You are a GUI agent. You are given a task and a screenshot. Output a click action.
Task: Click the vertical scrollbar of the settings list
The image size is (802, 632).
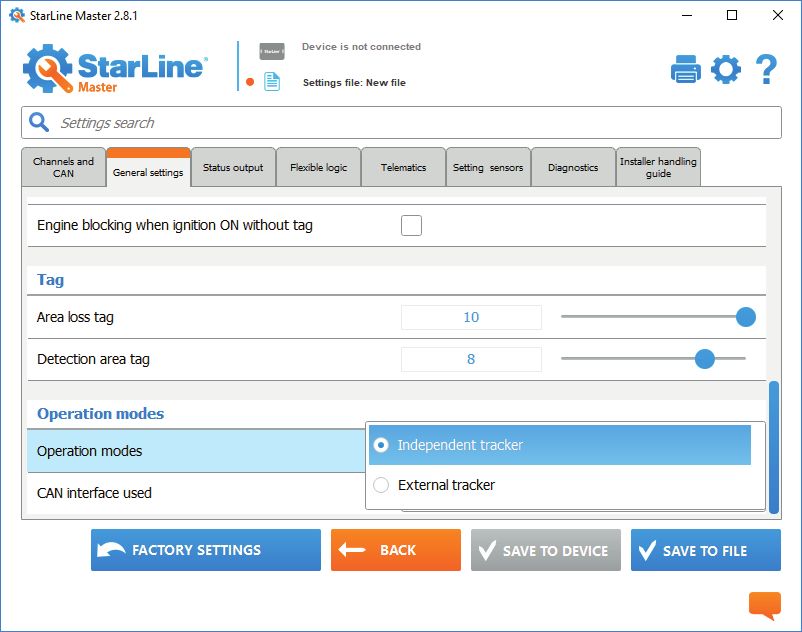pos(773,447)
